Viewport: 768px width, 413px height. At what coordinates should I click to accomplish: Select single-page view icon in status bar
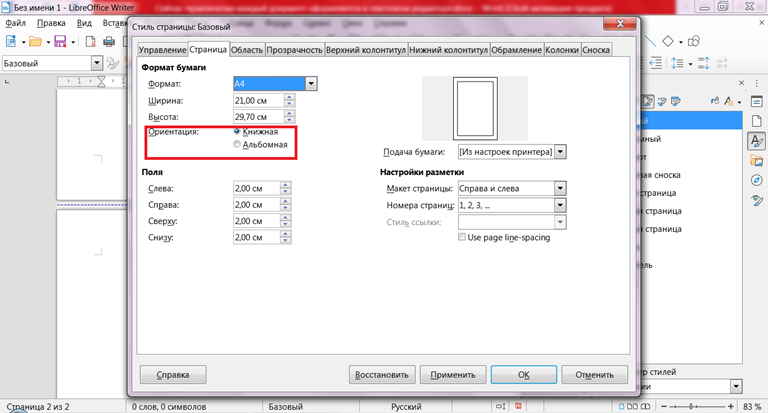pos(622,406)
